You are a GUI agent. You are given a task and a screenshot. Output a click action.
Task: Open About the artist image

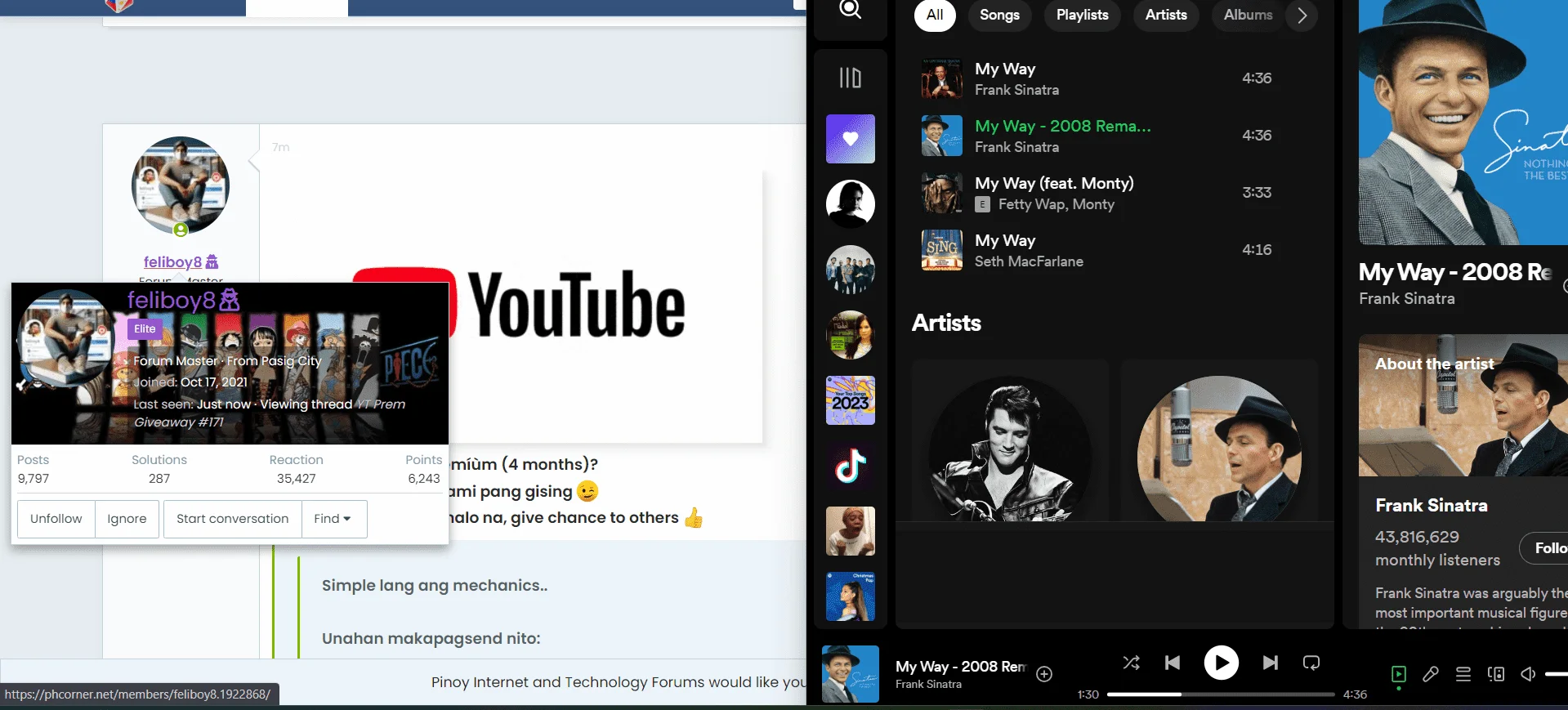pos(1463,405)
